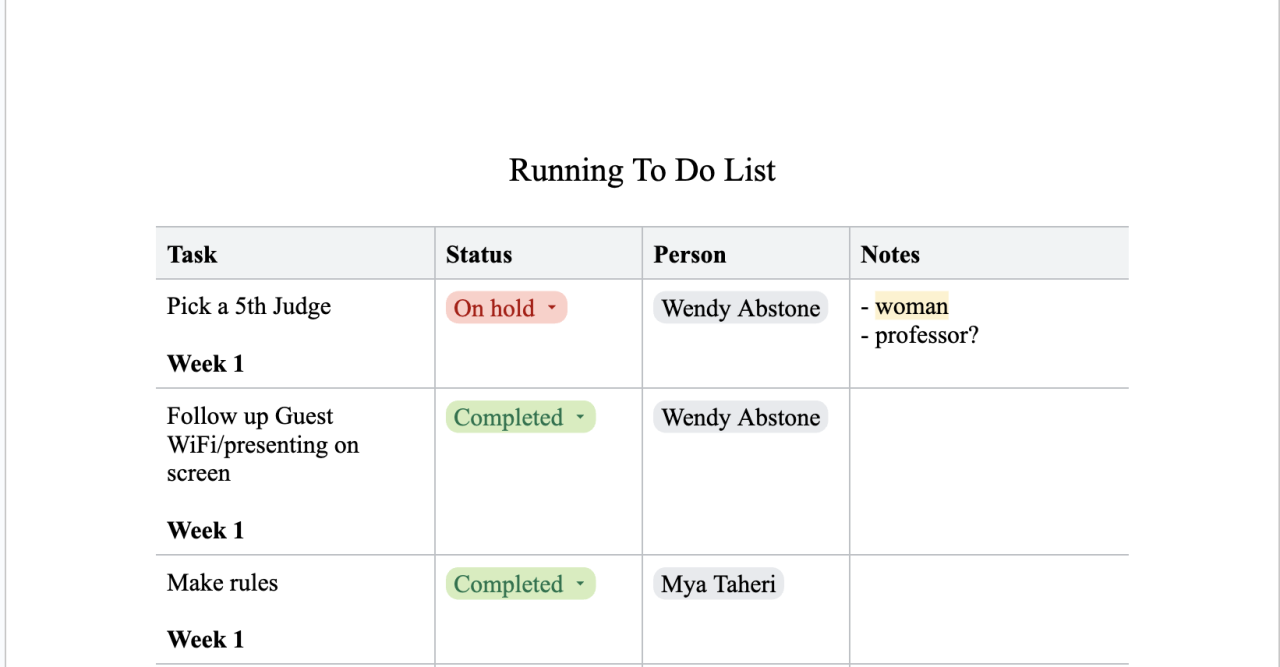Viewport: 1280px width, 667px height.
Task: Click "Week 1" under Pick a 5th Judge
Action: (205, 364)
